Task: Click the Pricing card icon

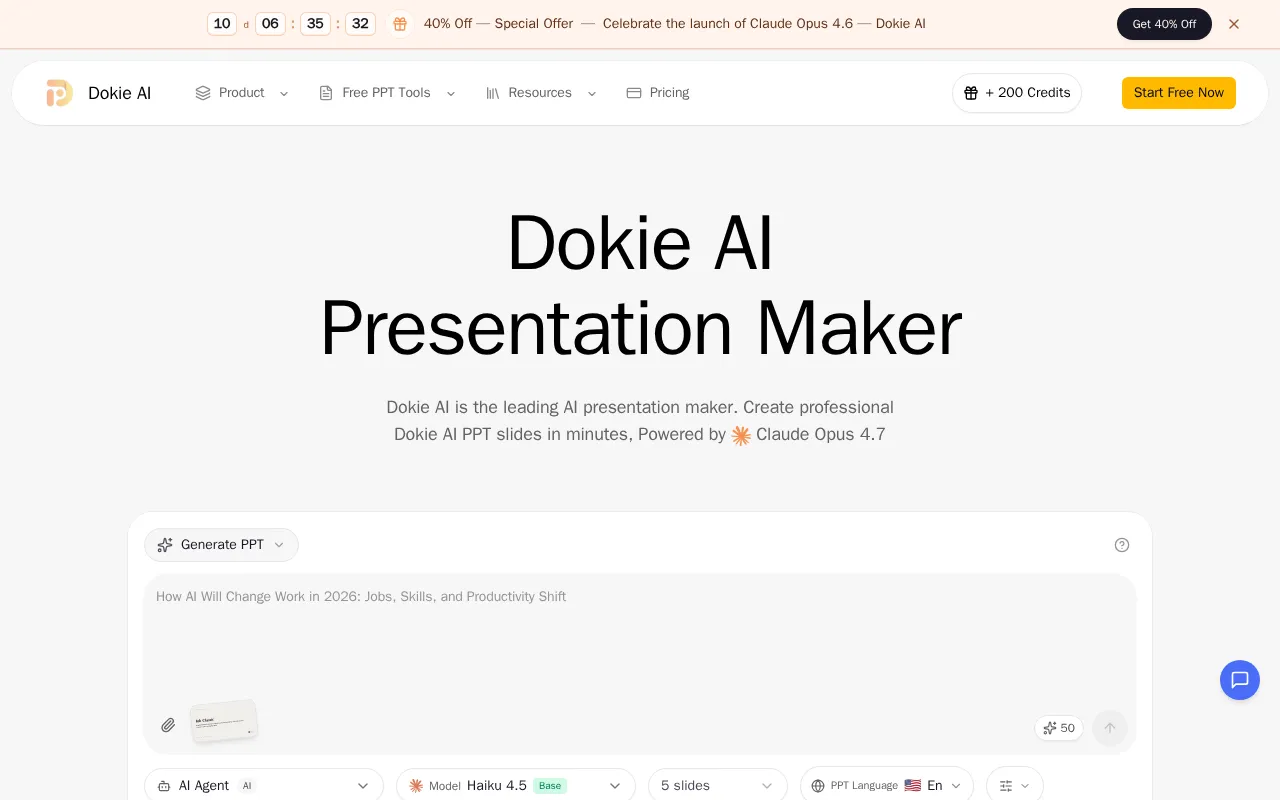Action: tap(634, 93)
